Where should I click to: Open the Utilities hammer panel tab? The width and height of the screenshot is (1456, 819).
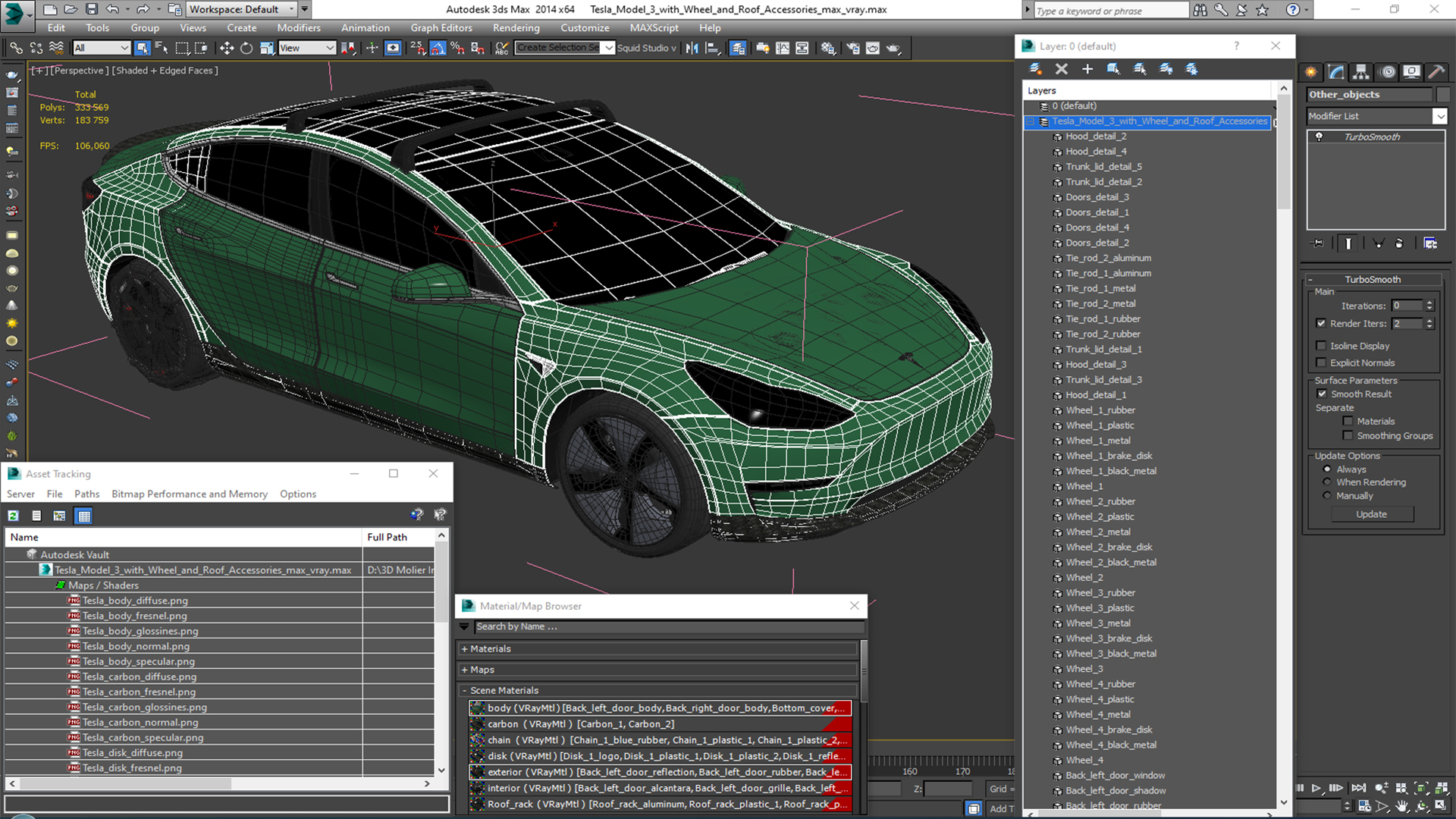pyautogui.click(x=1436, y=72)
